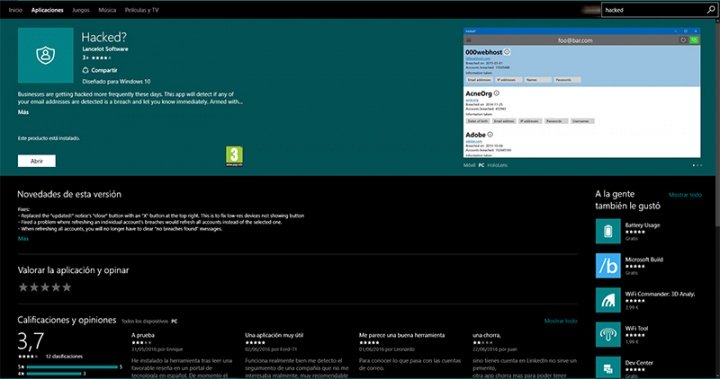Rate the app five stars
Screen dimensions: 720x379
[x=67, y=288]
